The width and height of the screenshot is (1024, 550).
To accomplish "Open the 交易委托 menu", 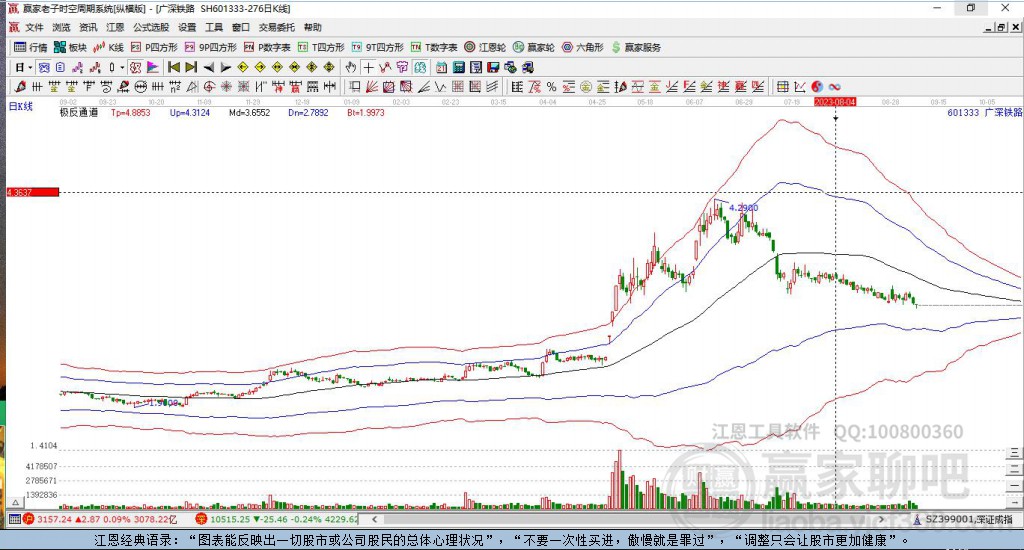I will click(276, 27).
